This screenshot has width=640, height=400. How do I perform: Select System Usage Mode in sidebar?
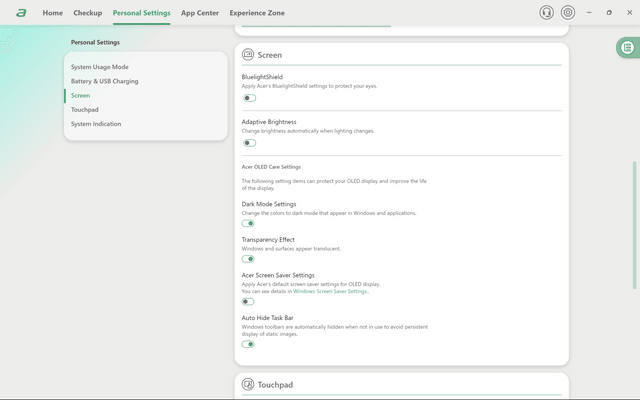[100, 67]
